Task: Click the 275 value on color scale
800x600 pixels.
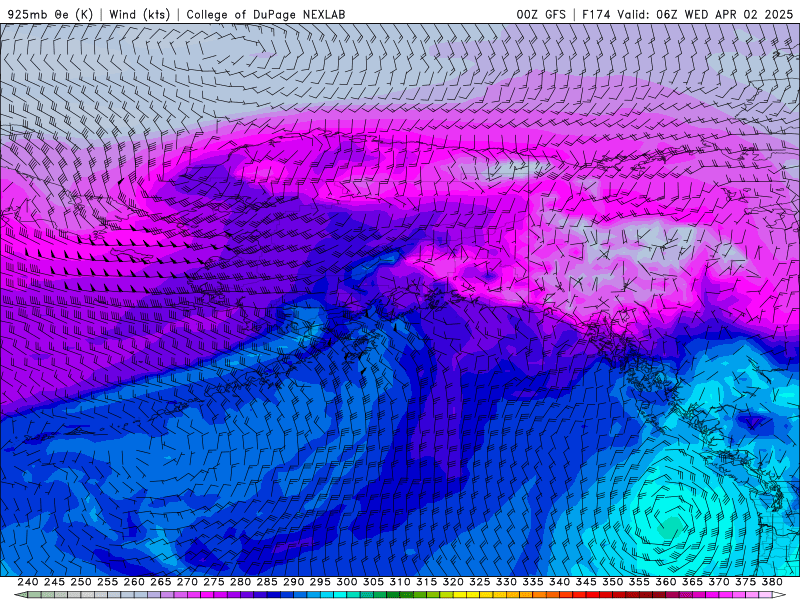Action: coord(214,582)
